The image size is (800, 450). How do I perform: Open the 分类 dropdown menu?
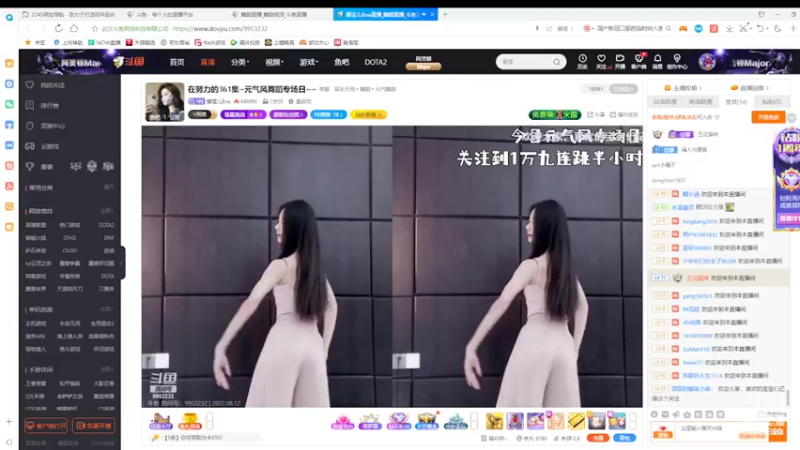(239, 62)
